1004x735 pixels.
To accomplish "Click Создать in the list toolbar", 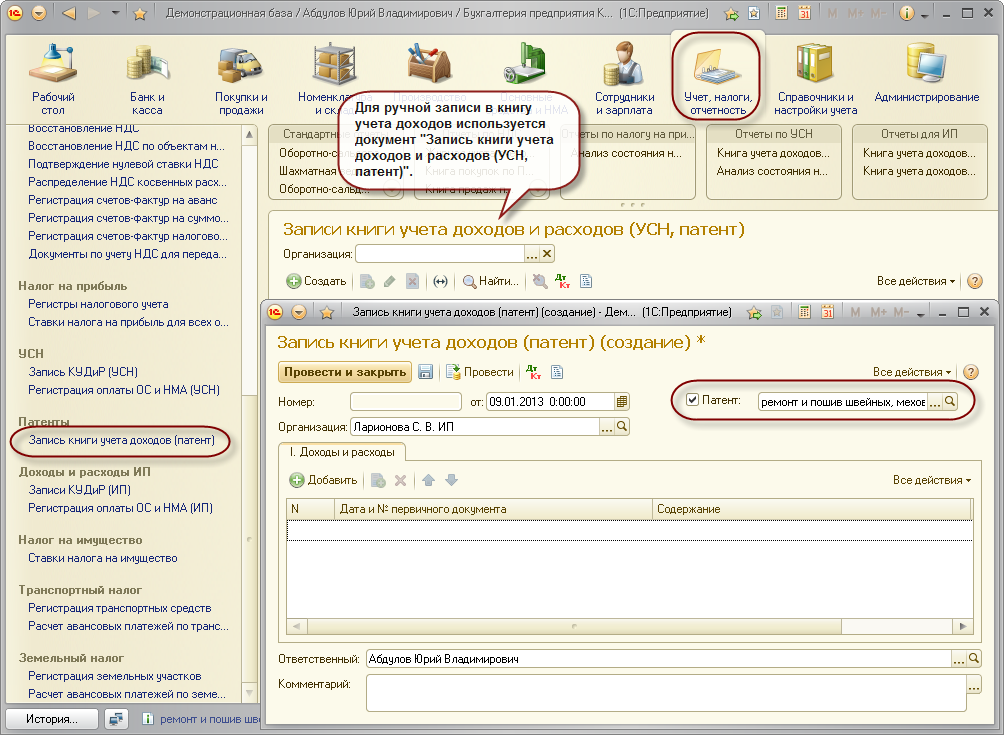I will [316, 281].
